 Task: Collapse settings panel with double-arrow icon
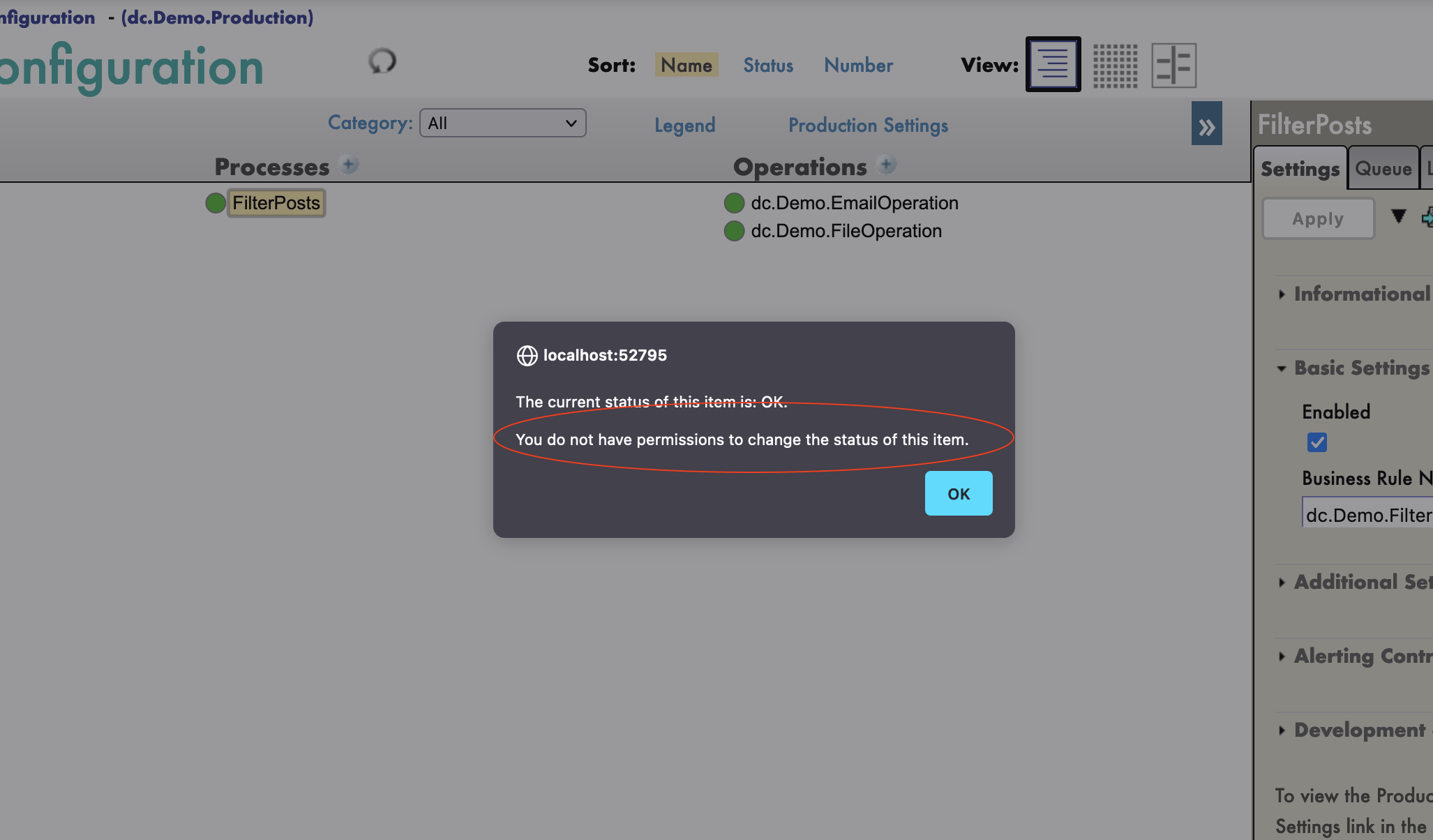pos(1206,124)
